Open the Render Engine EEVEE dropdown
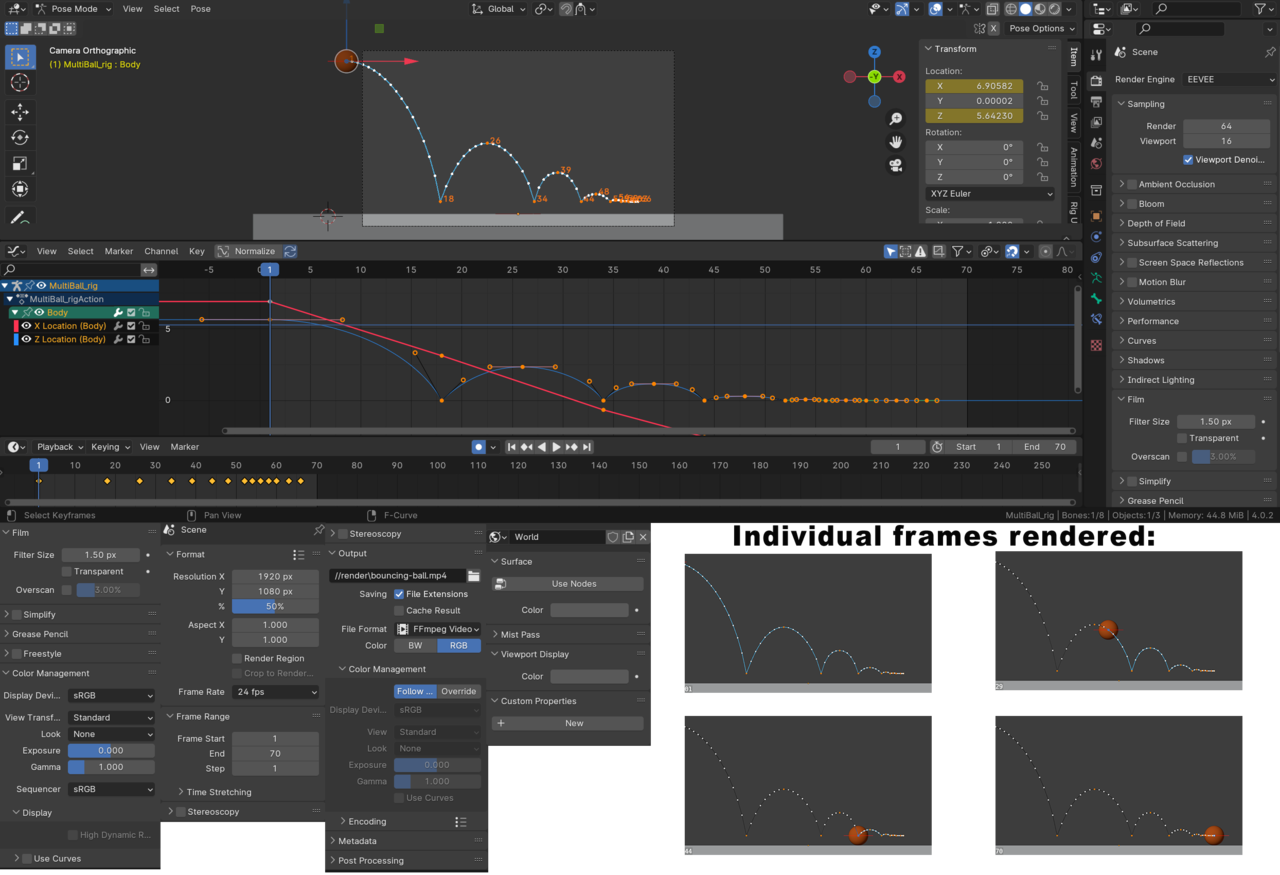 click(1230, 79)
